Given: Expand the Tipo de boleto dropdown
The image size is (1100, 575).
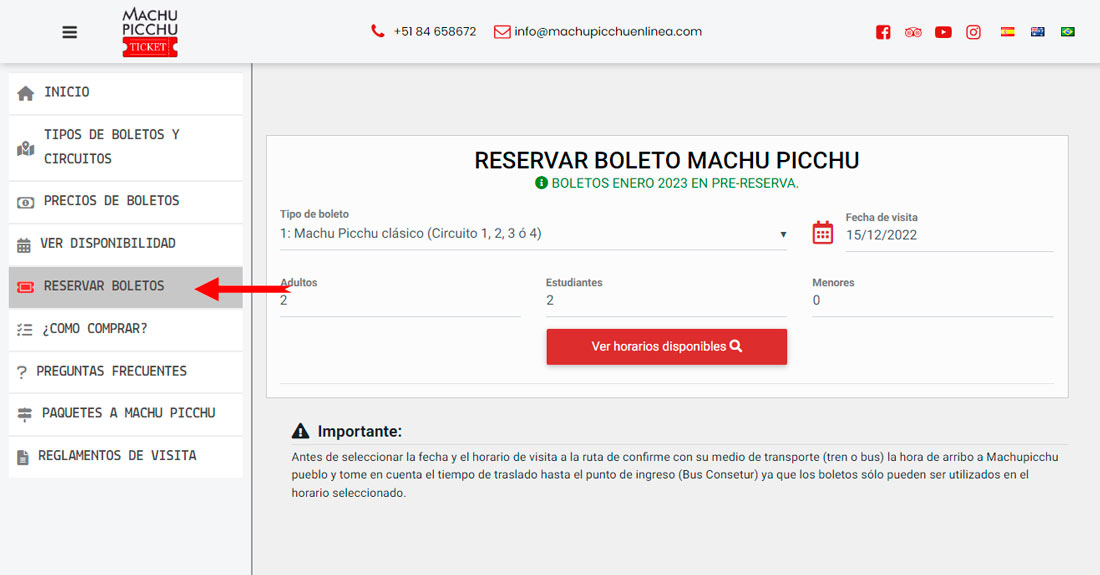Looking at the screenshot, I should (x=532, y=234).
